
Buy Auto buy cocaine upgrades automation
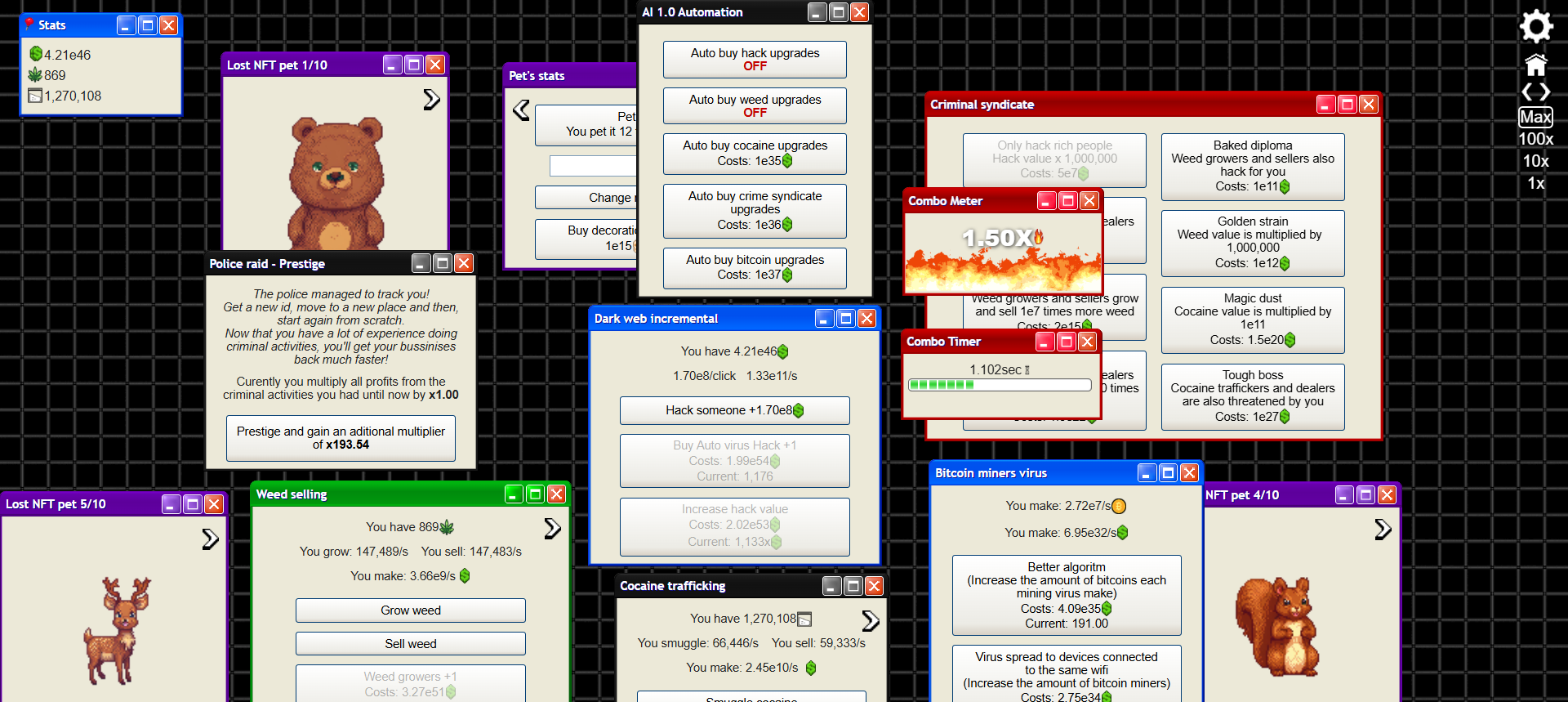point(755,154)
